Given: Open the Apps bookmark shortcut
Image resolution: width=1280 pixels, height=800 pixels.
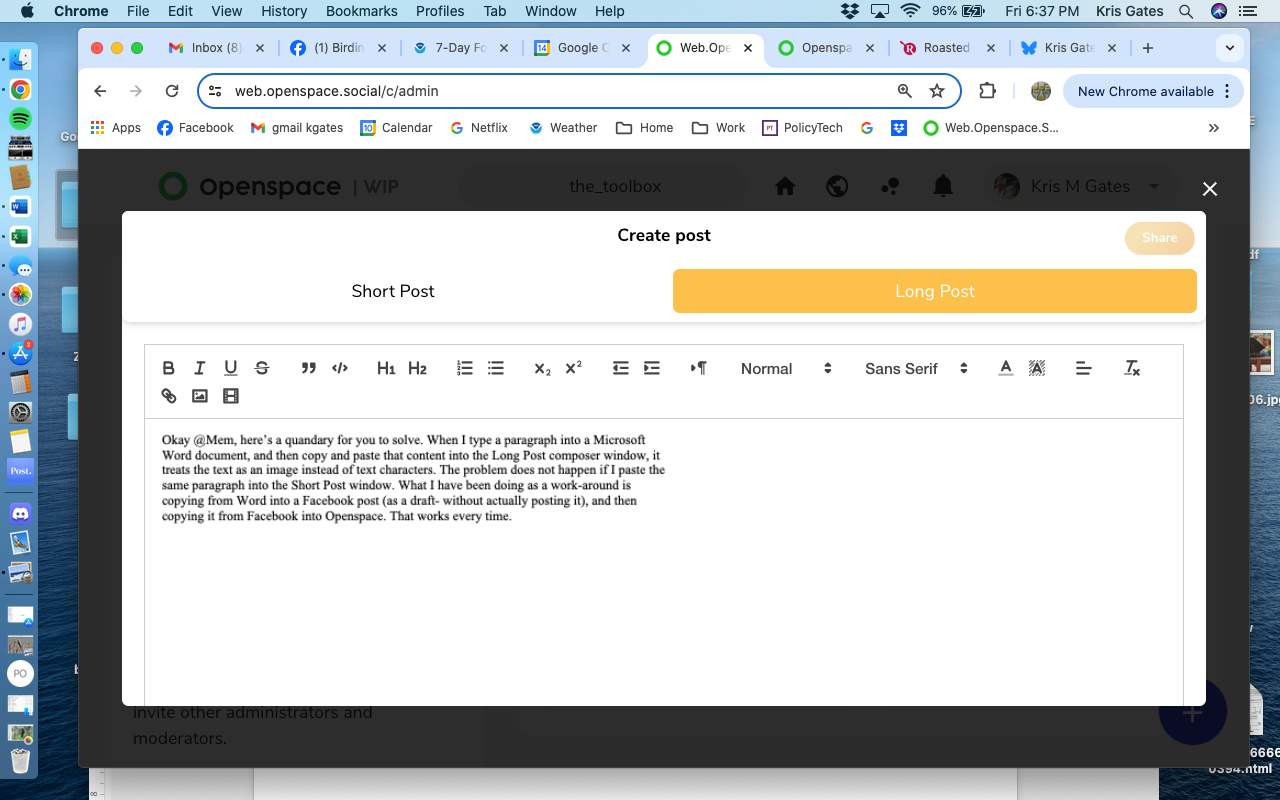Looking at the screenshot, I should click(x=116, y=128).
